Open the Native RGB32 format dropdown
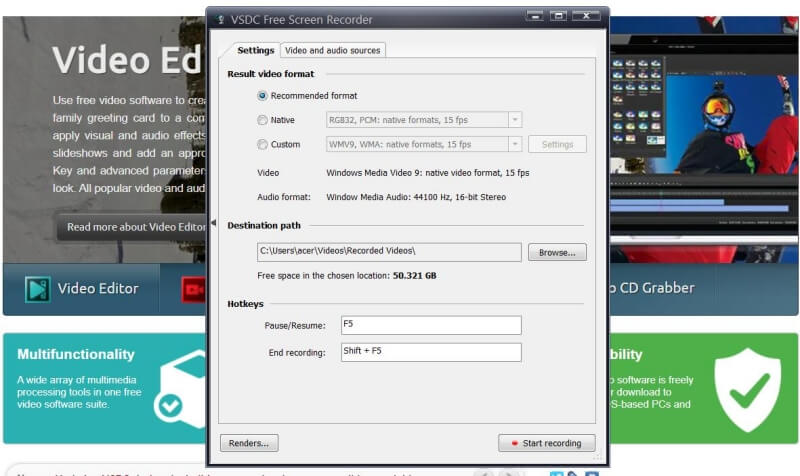 click(x=514, y=120)
